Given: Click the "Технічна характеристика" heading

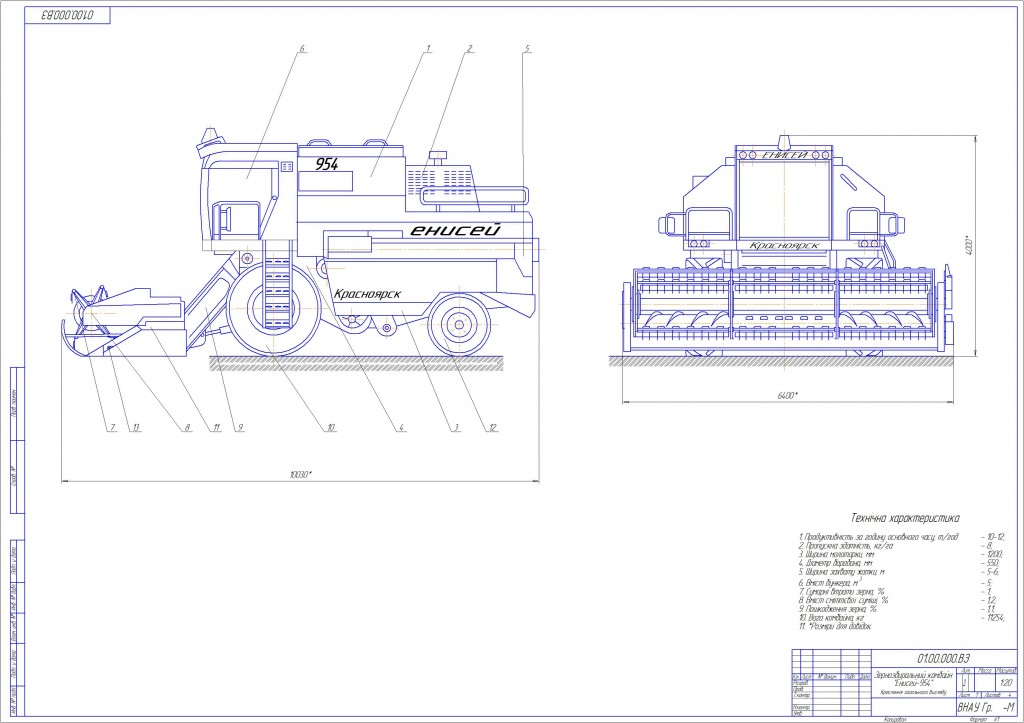Looking at the screenshot, I should point(905,519).
